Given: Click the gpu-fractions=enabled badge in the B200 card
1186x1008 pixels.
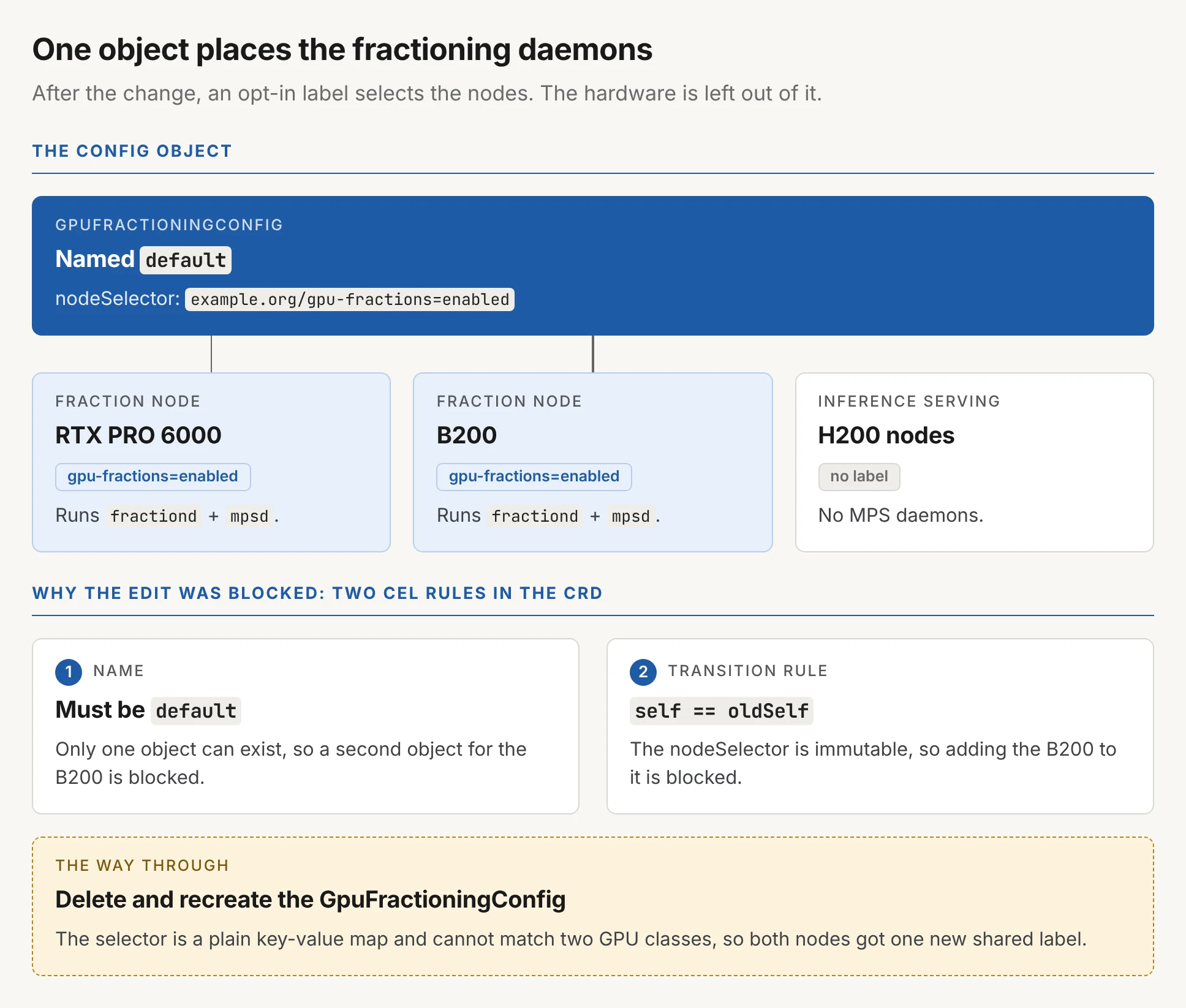Looking at the screenshot, I should pyautogui.click(x=534, y=476).
